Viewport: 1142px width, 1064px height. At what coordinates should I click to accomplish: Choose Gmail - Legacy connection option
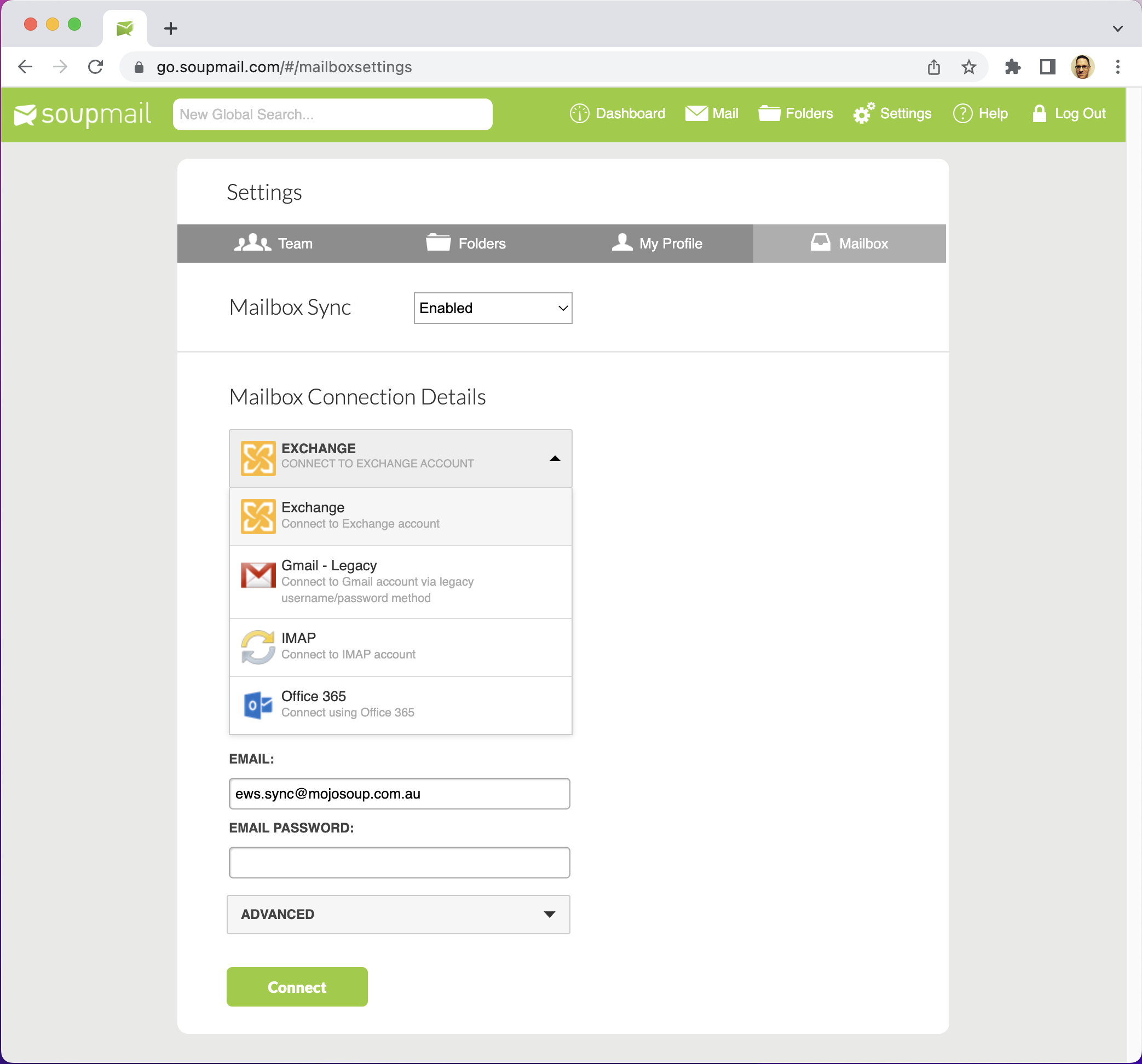(400, 581)
